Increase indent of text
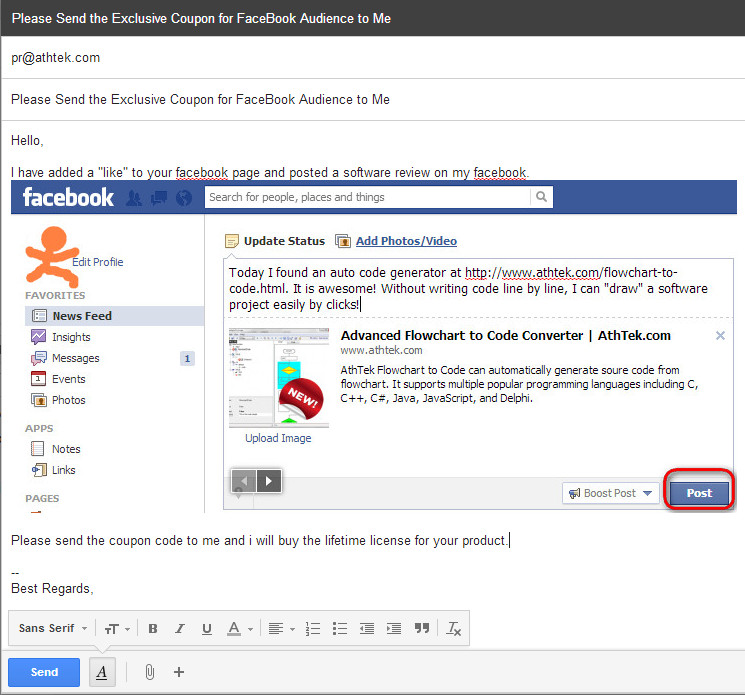 coord(394,628)
